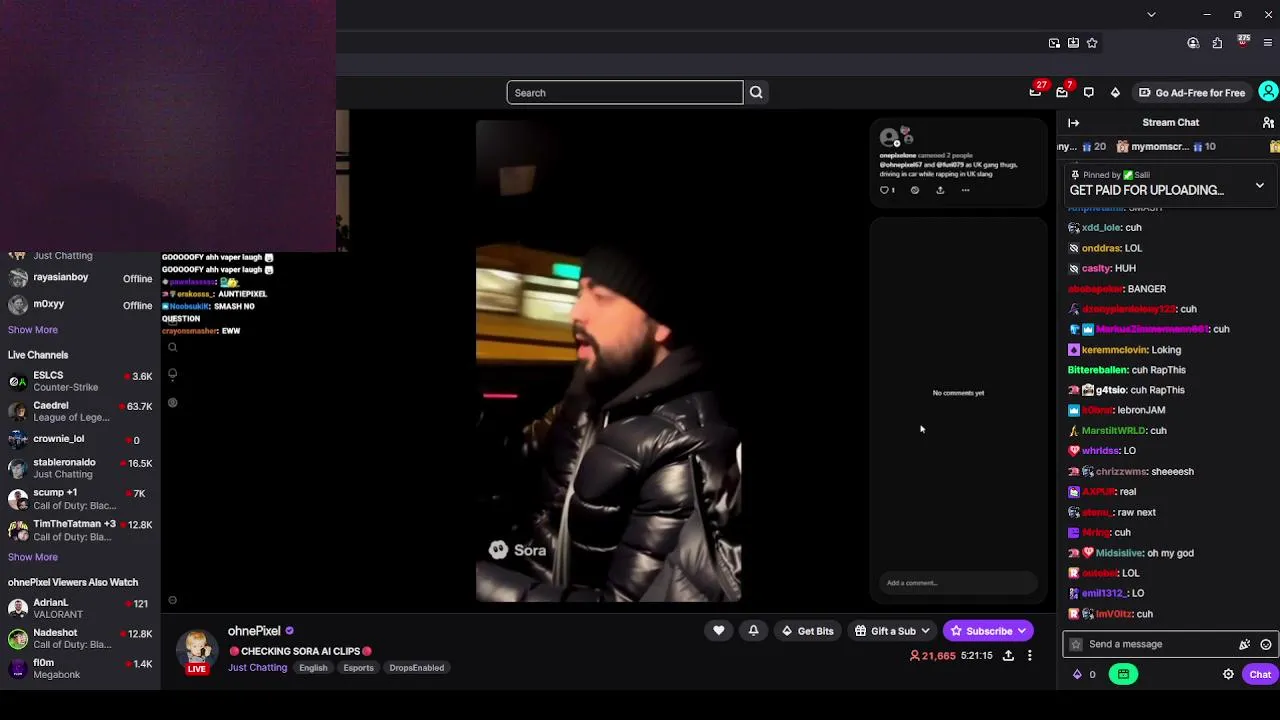
Task: Open offline m0xyy channel
Action: coord(80,305)
